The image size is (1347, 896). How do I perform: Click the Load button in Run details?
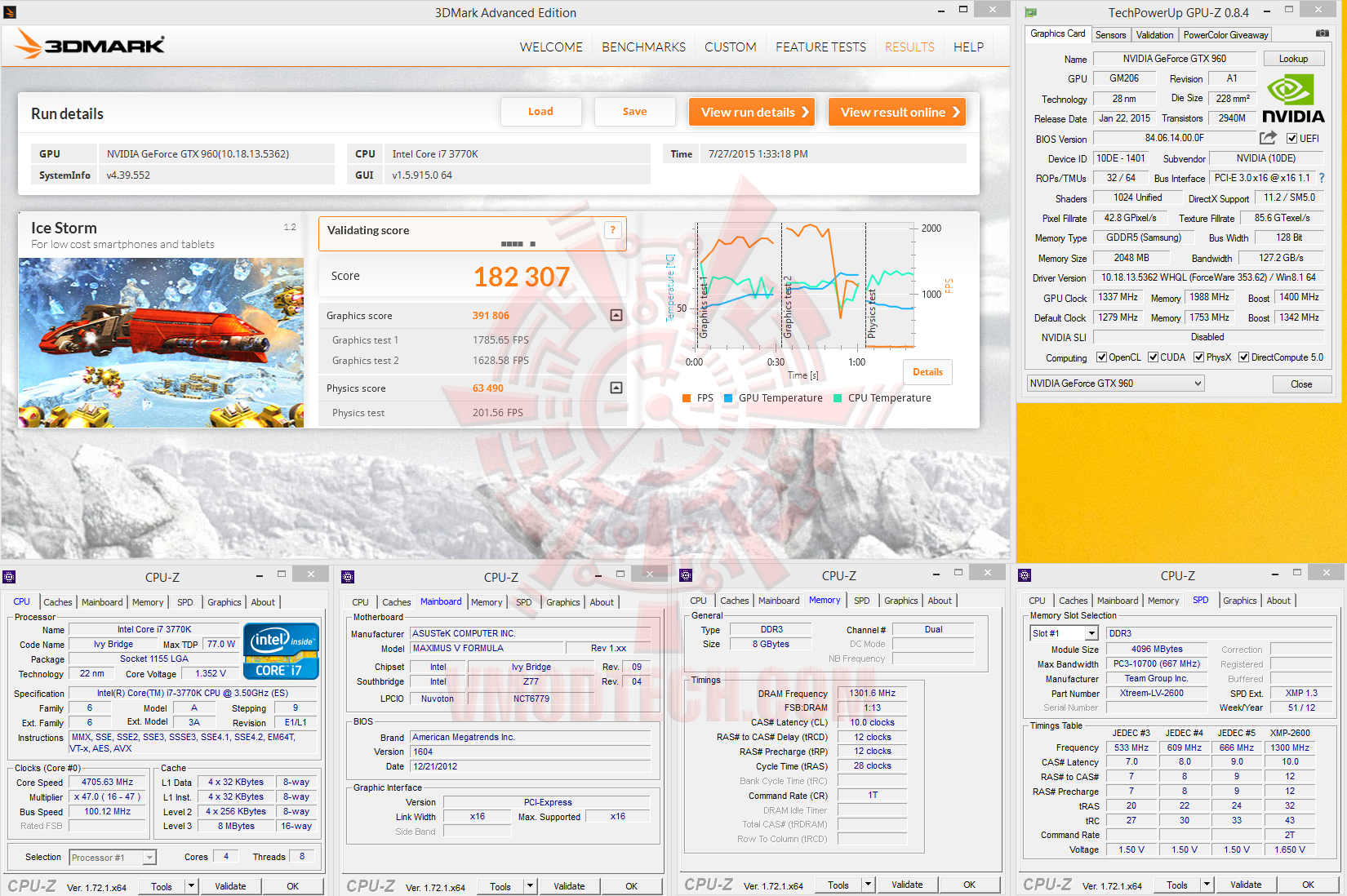[x=540, y=112]
